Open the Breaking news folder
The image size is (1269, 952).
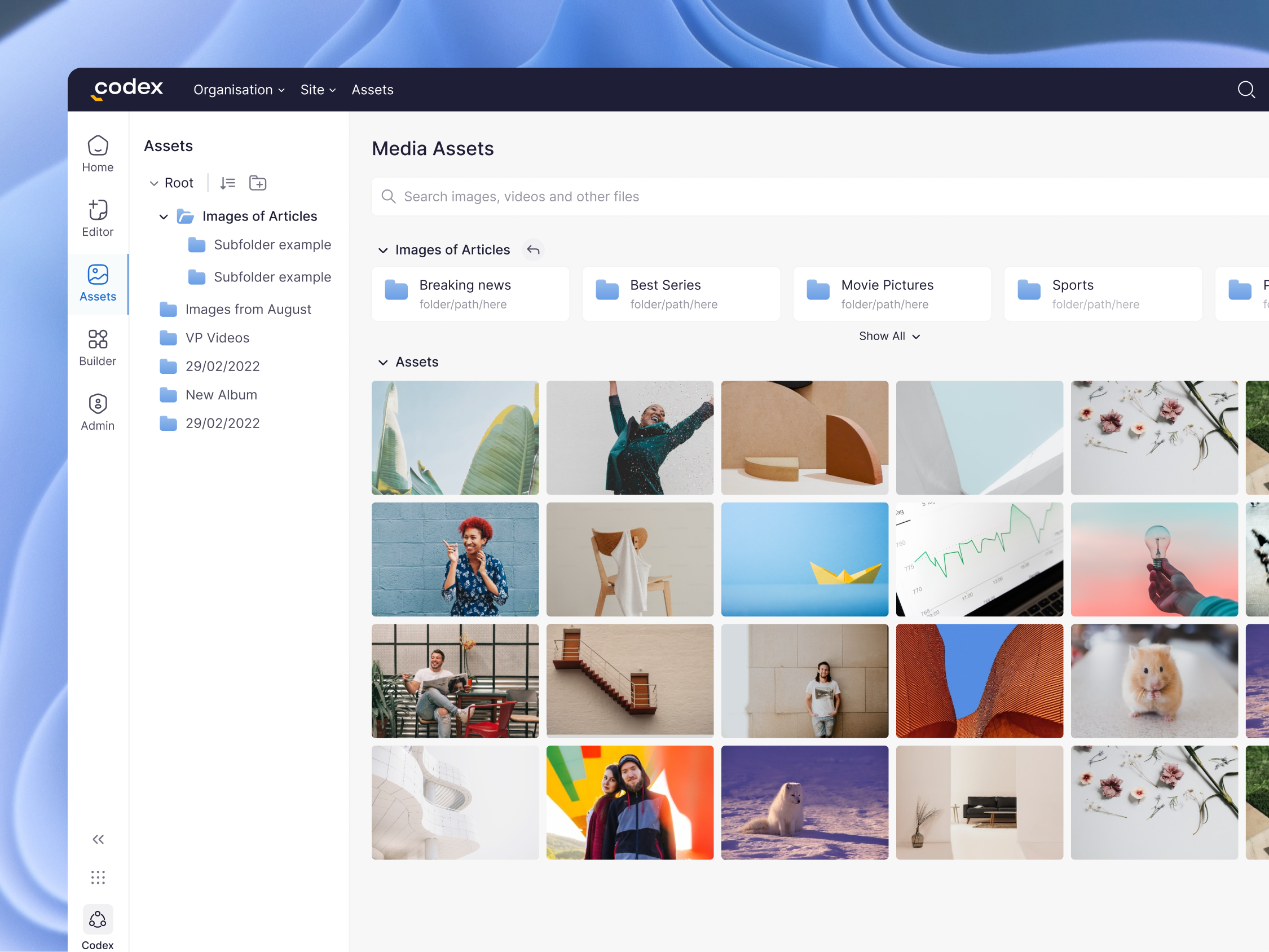point(470,293)
